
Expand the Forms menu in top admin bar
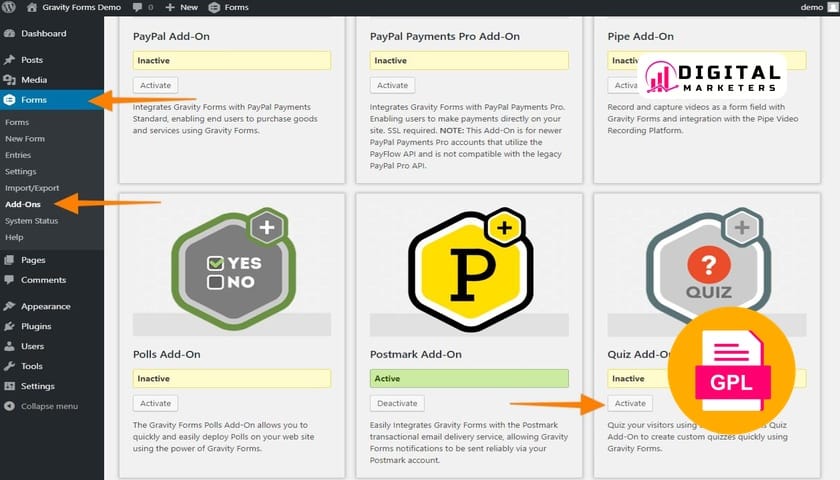[x=229, y=7]
